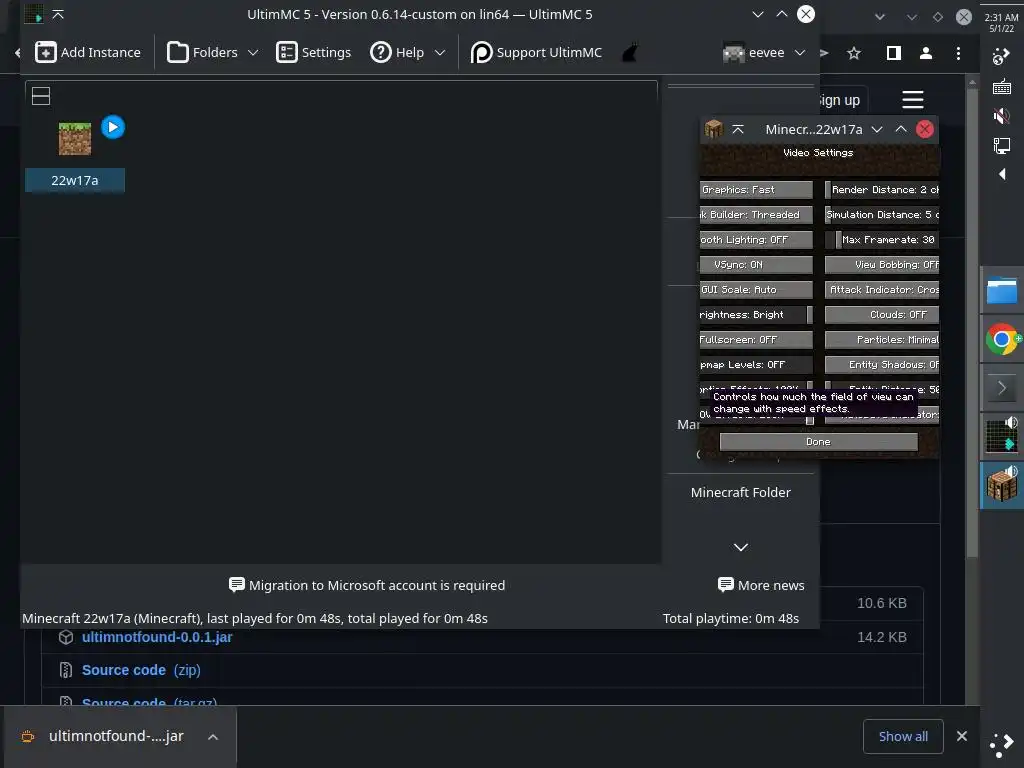Expand the download item chevron for ultimnotfound jar

coord(212,737)
